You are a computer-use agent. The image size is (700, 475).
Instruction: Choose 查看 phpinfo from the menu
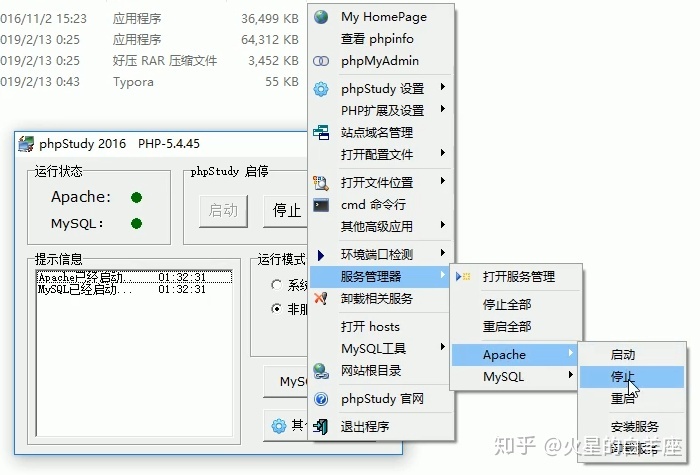(x=381, y=39)
